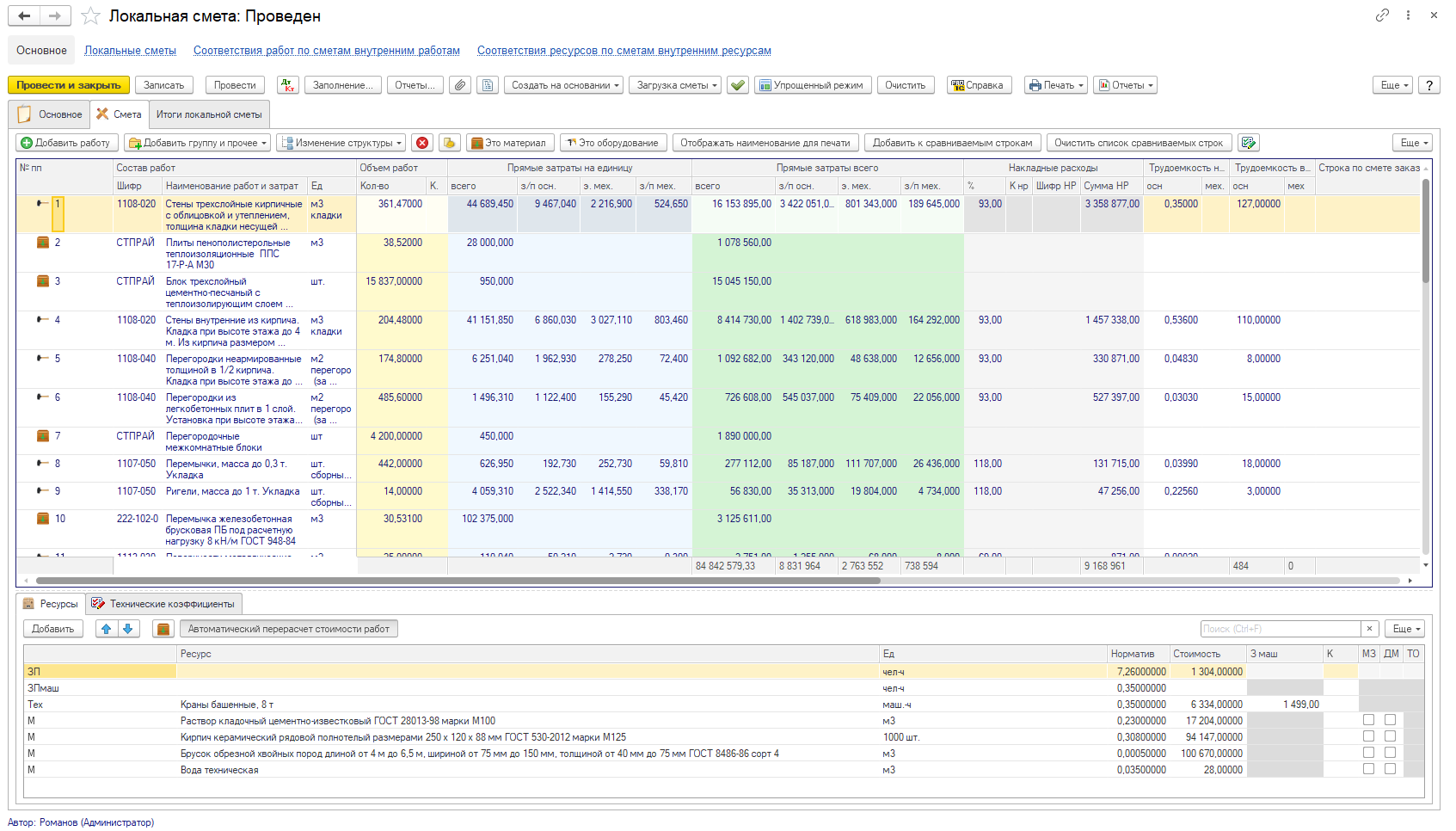Open estimate table toolbar Еще menu
1456x831 pixels.
(1413, 143)
